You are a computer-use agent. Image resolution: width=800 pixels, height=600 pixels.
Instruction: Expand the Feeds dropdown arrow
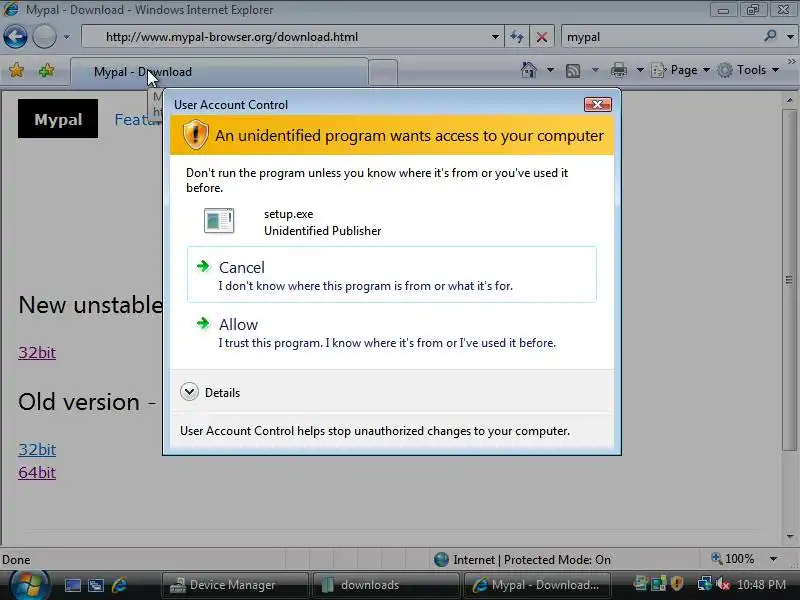coord(595,70)
